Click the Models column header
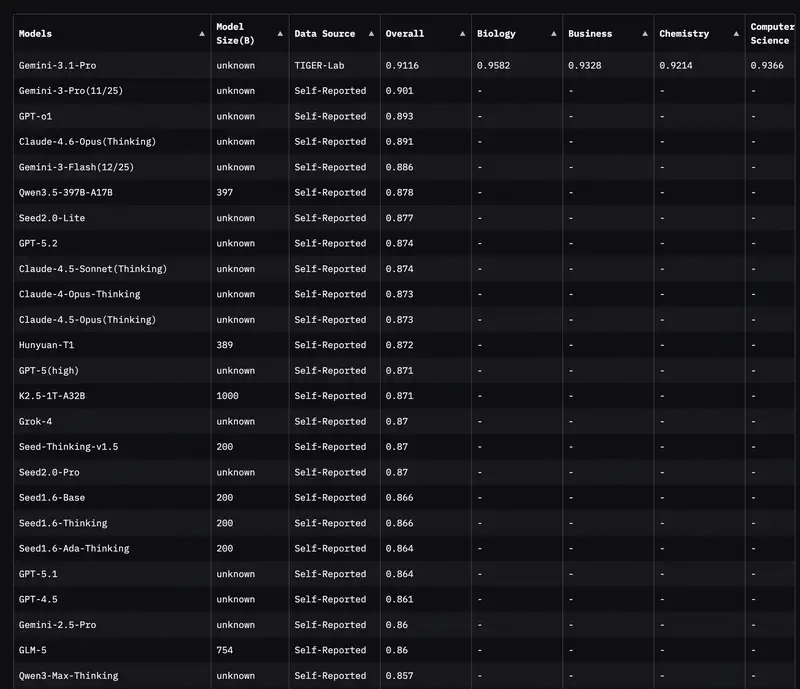 (x=34, y=33)
